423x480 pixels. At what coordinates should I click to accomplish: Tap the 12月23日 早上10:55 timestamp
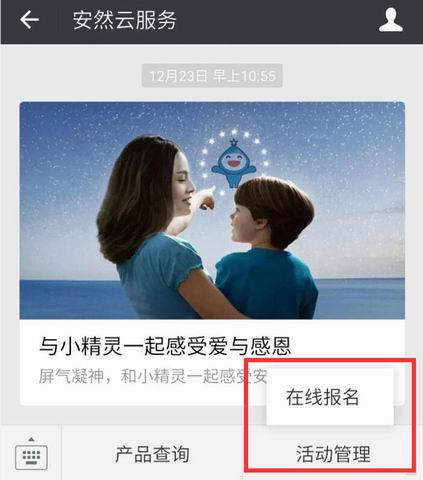(x=212, y=76)
